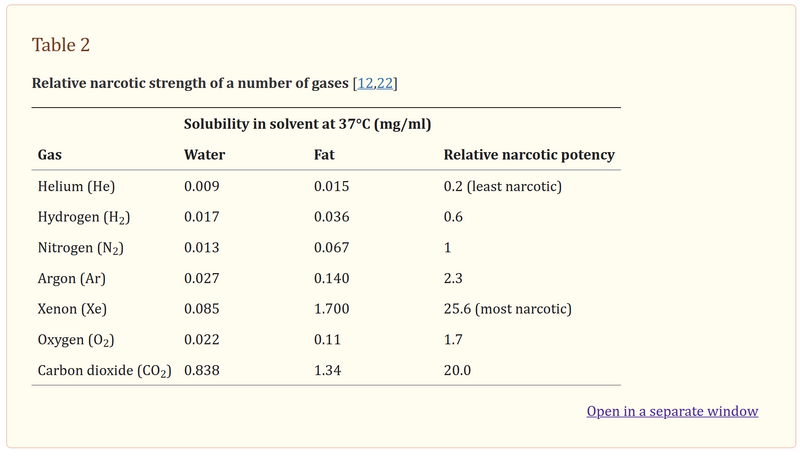
Task: Click the 'Xenon (Xe)' row label
Action: (75, 309)
